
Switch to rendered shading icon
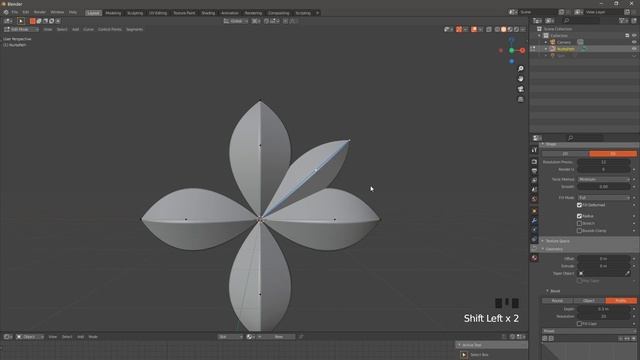point(517,29)
